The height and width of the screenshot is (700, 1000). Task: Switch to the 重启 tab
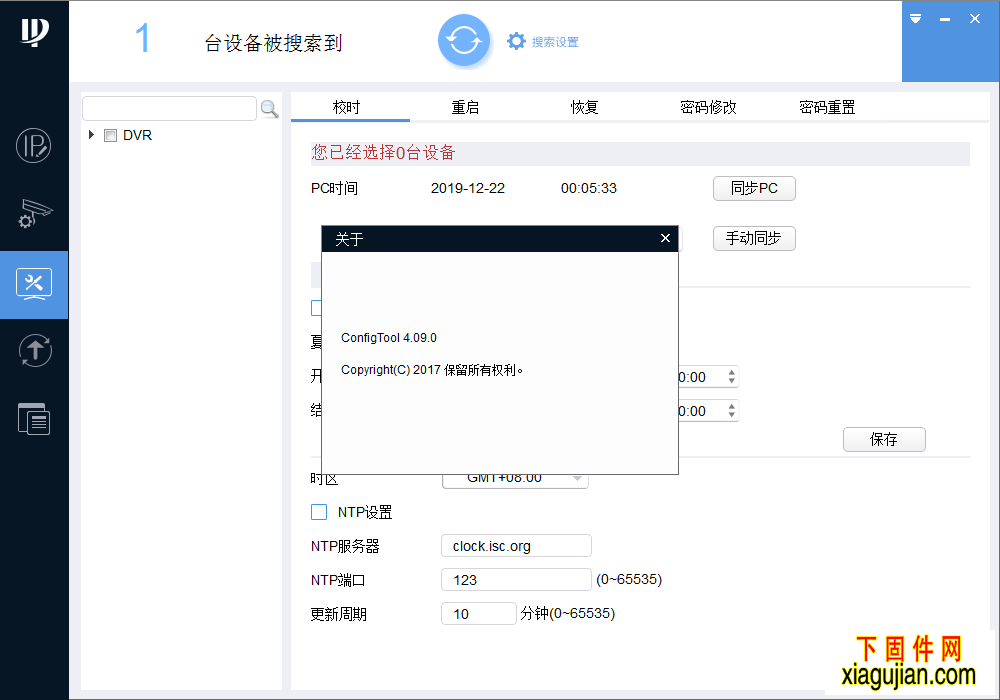[465, 107]
